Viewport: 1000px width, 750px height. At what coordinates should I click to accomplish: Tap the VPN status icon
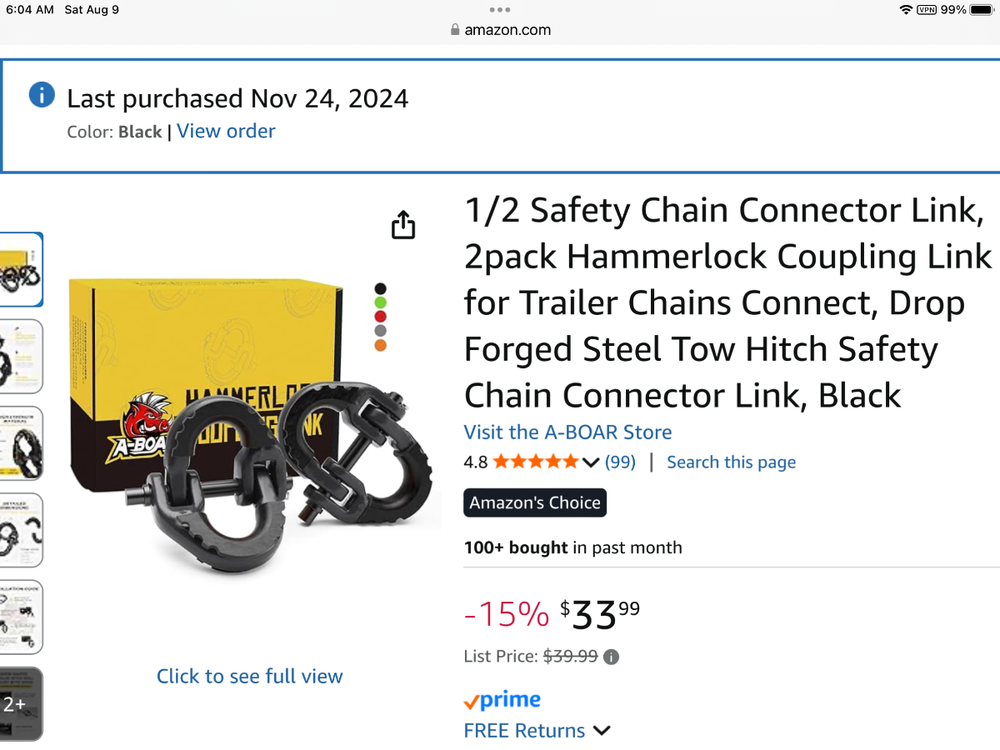[927, 10]
